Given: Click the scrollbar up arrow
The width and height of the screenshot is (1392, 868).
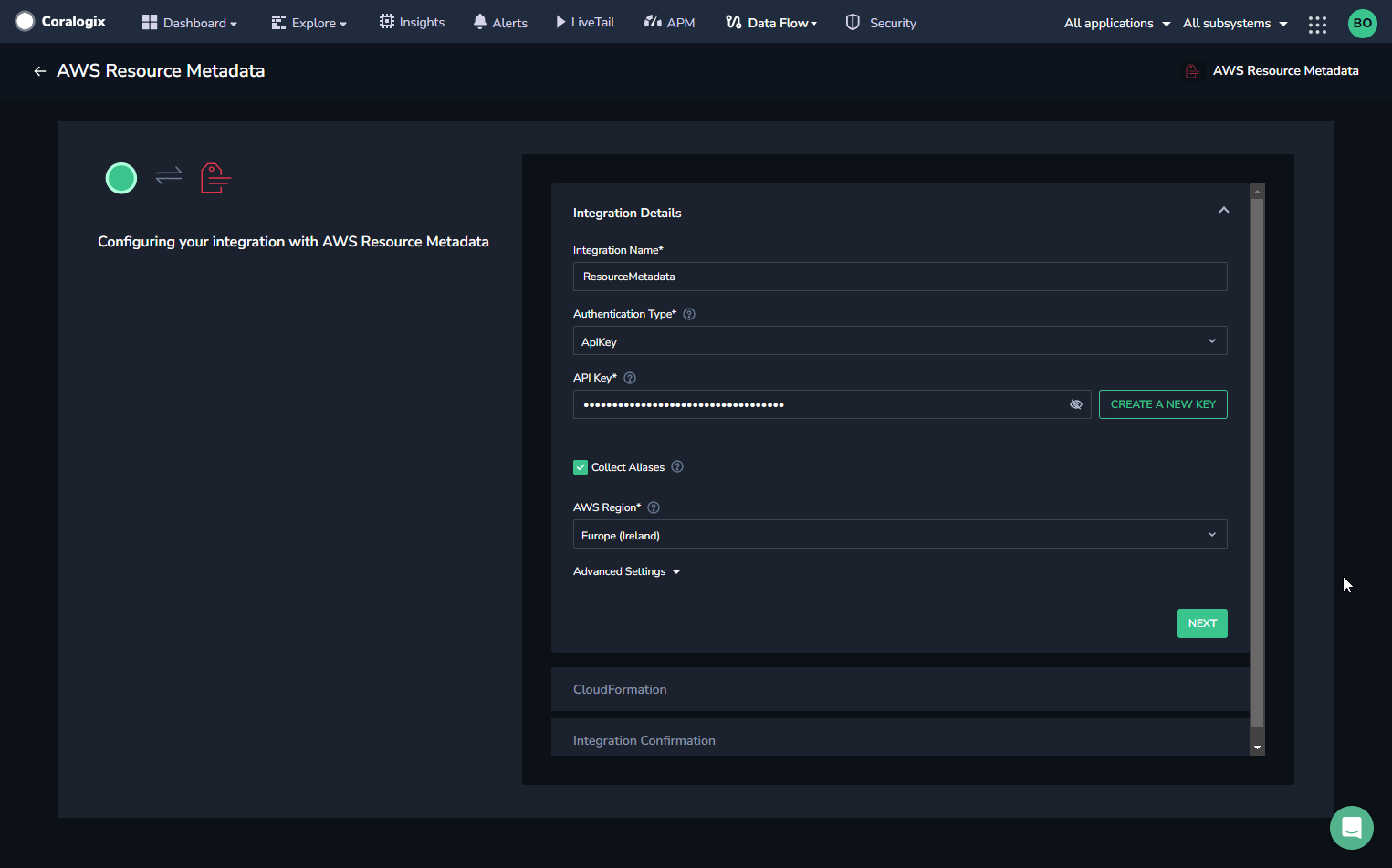Looking at the screenshot, I should [1257, 192].
